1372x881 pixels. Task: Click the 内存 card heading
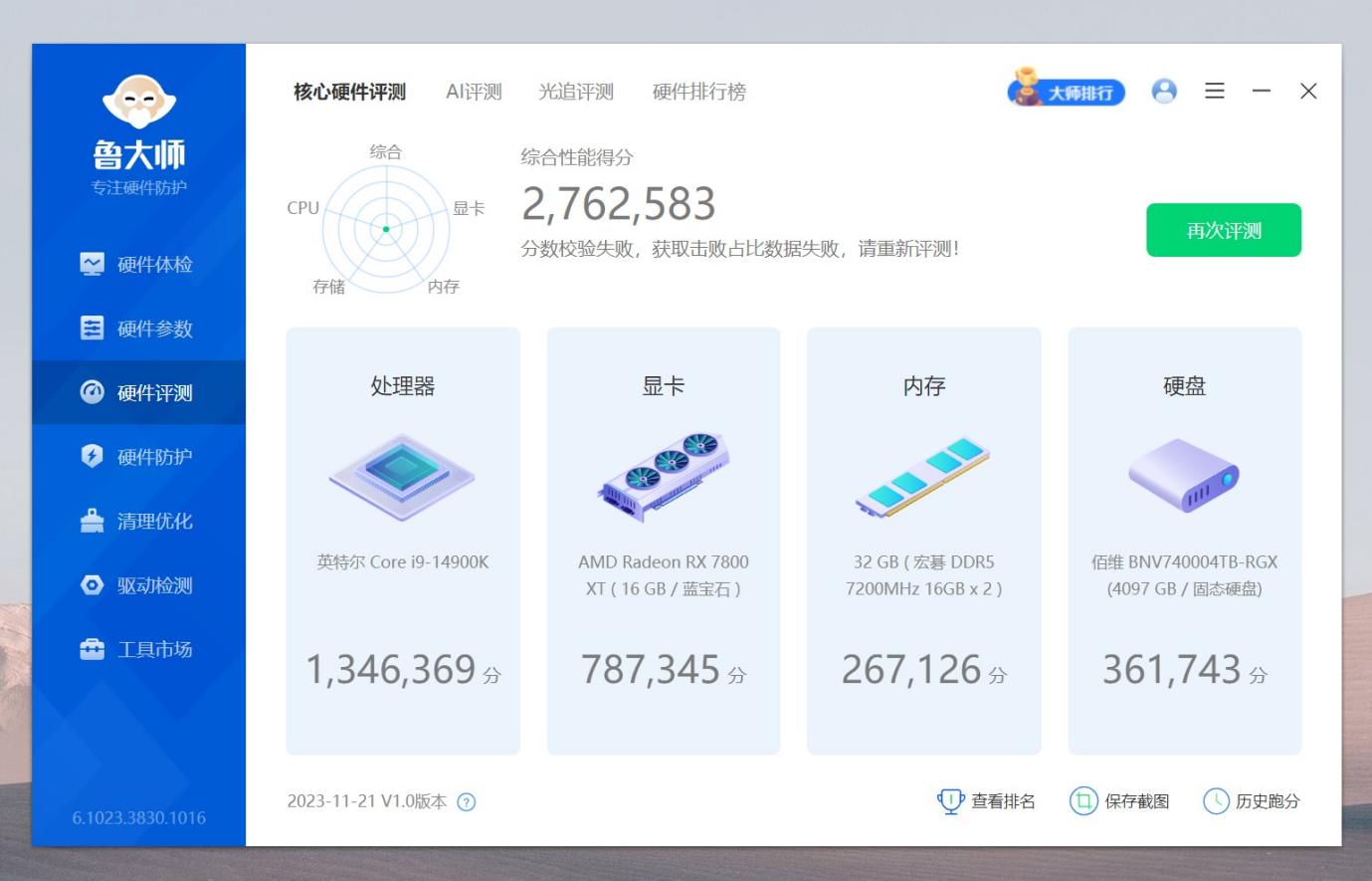point(924,386)
